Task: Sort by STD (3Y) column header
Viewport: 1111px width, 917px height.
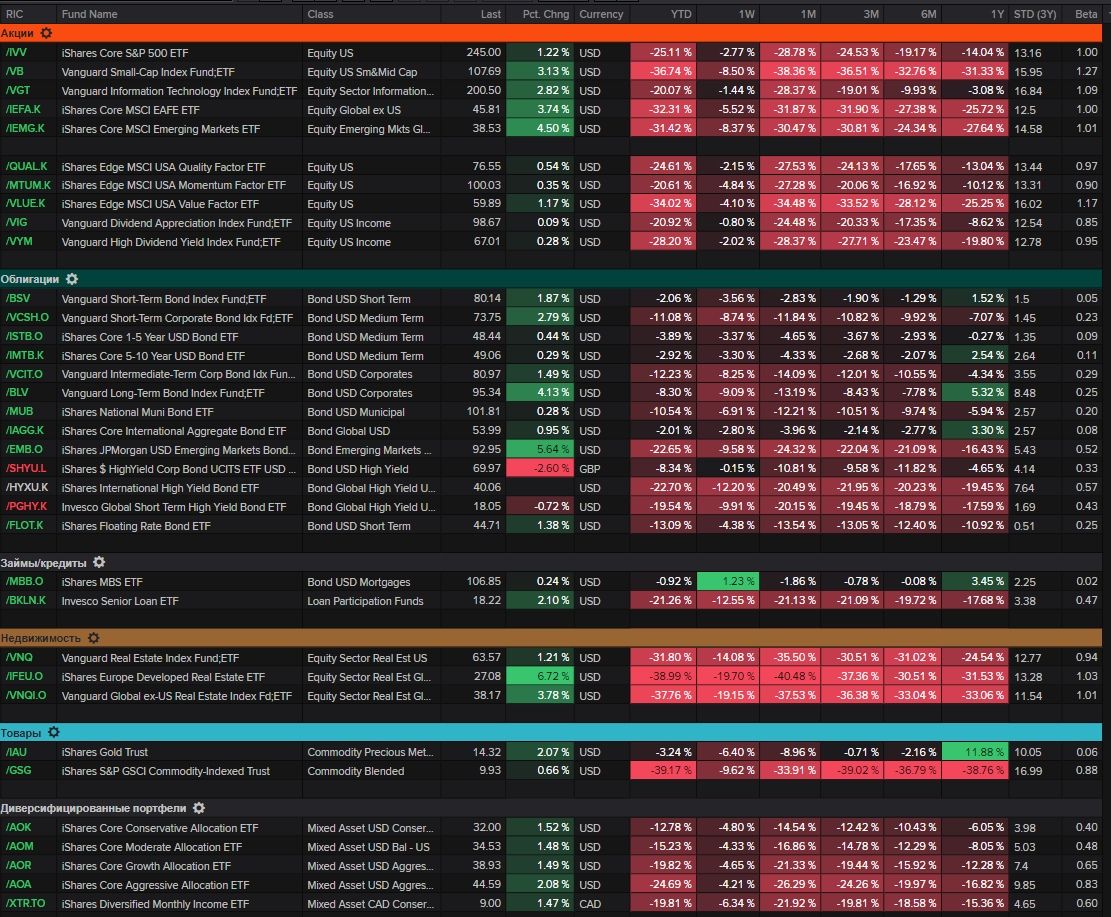Action: click(x=1034, y=14)
